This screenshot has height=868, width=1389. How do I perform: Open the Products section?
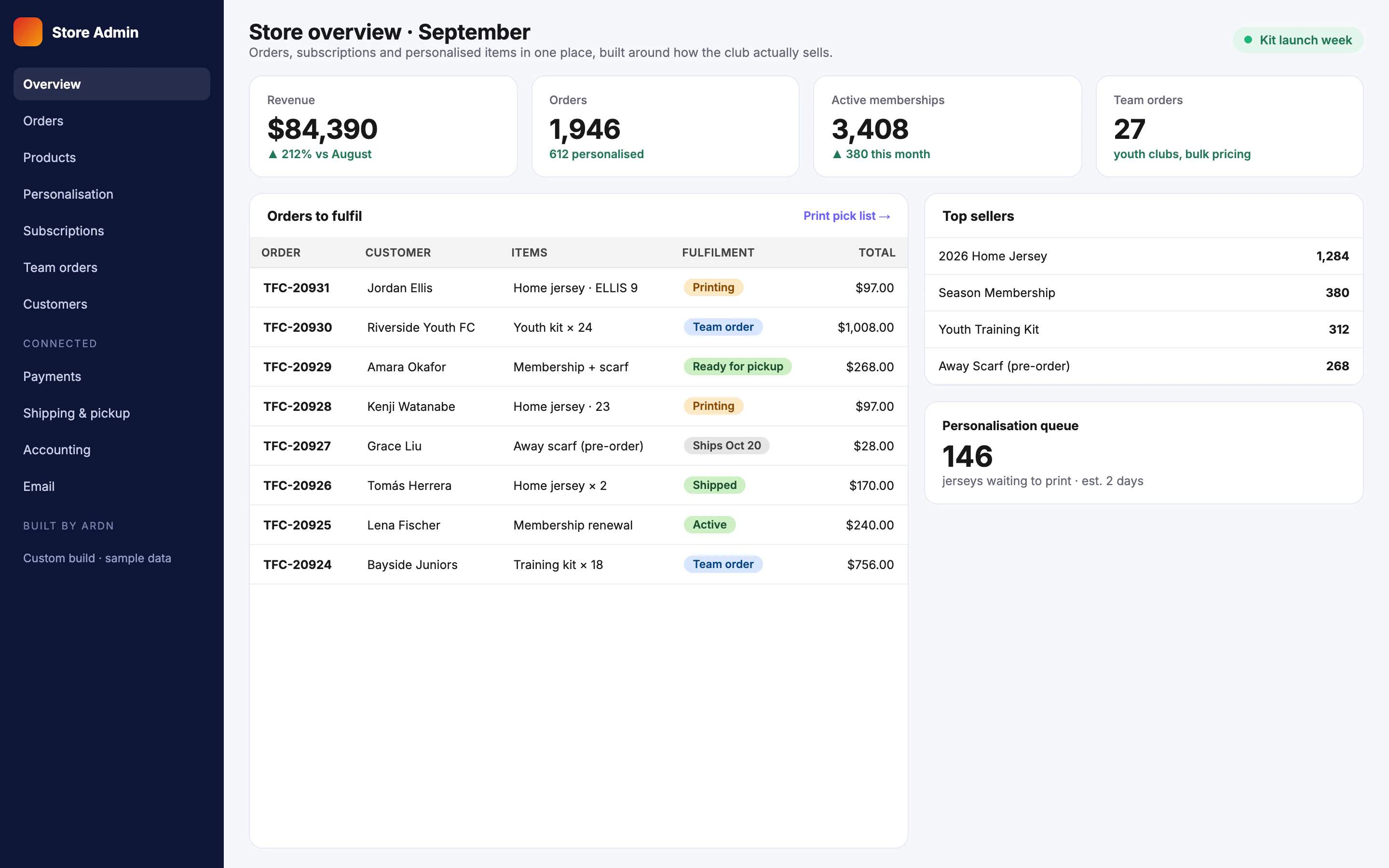click(112, 157)
